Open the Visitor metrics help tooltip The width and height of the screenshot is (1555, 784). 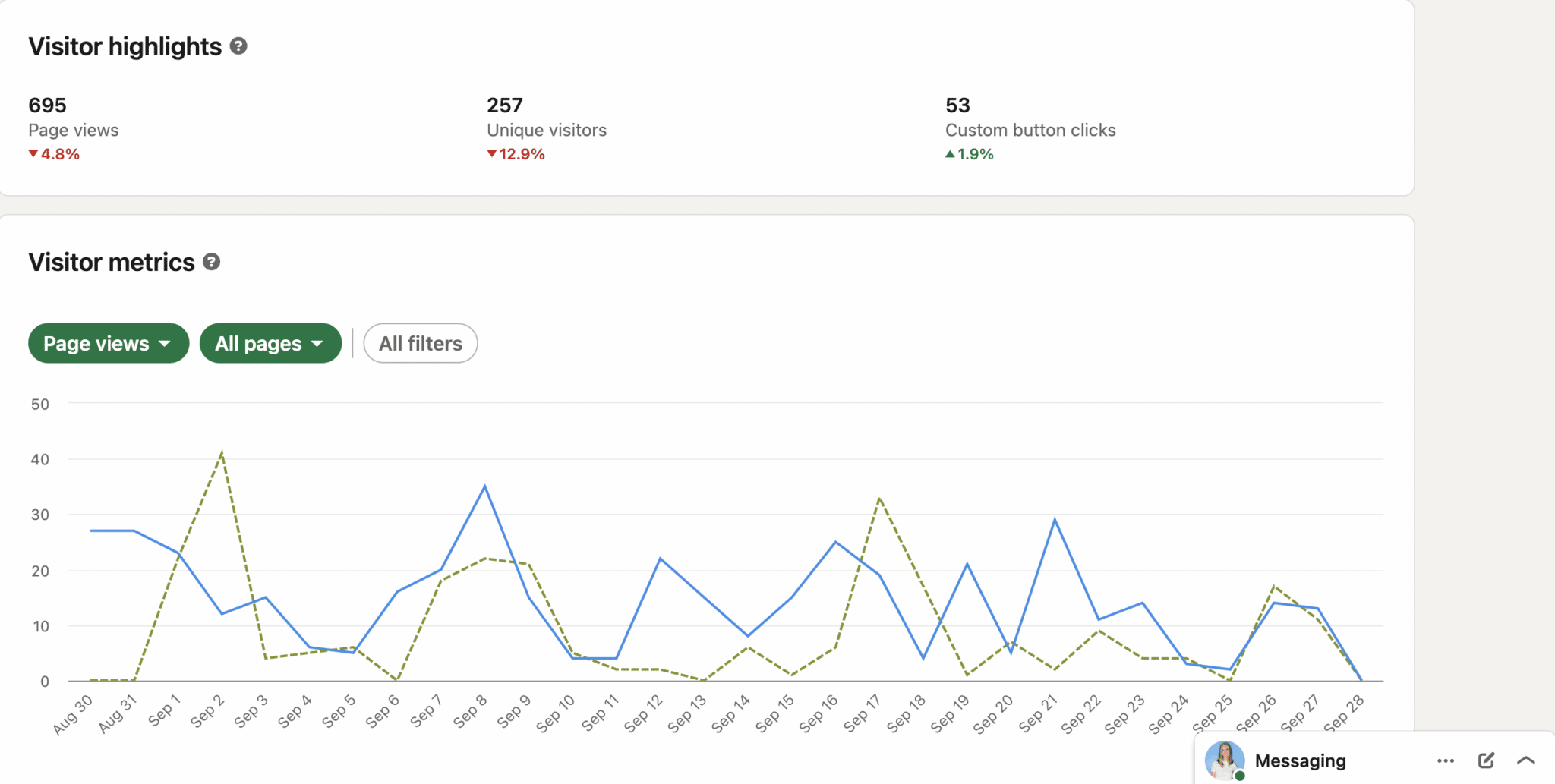point(212,262)
